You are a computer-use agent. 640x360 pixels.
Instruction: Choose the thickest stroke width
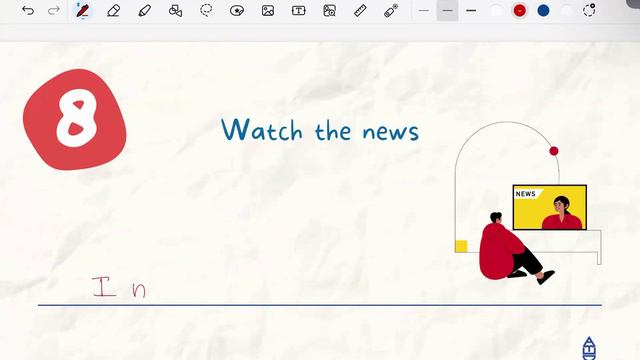(x=471, y=11)
